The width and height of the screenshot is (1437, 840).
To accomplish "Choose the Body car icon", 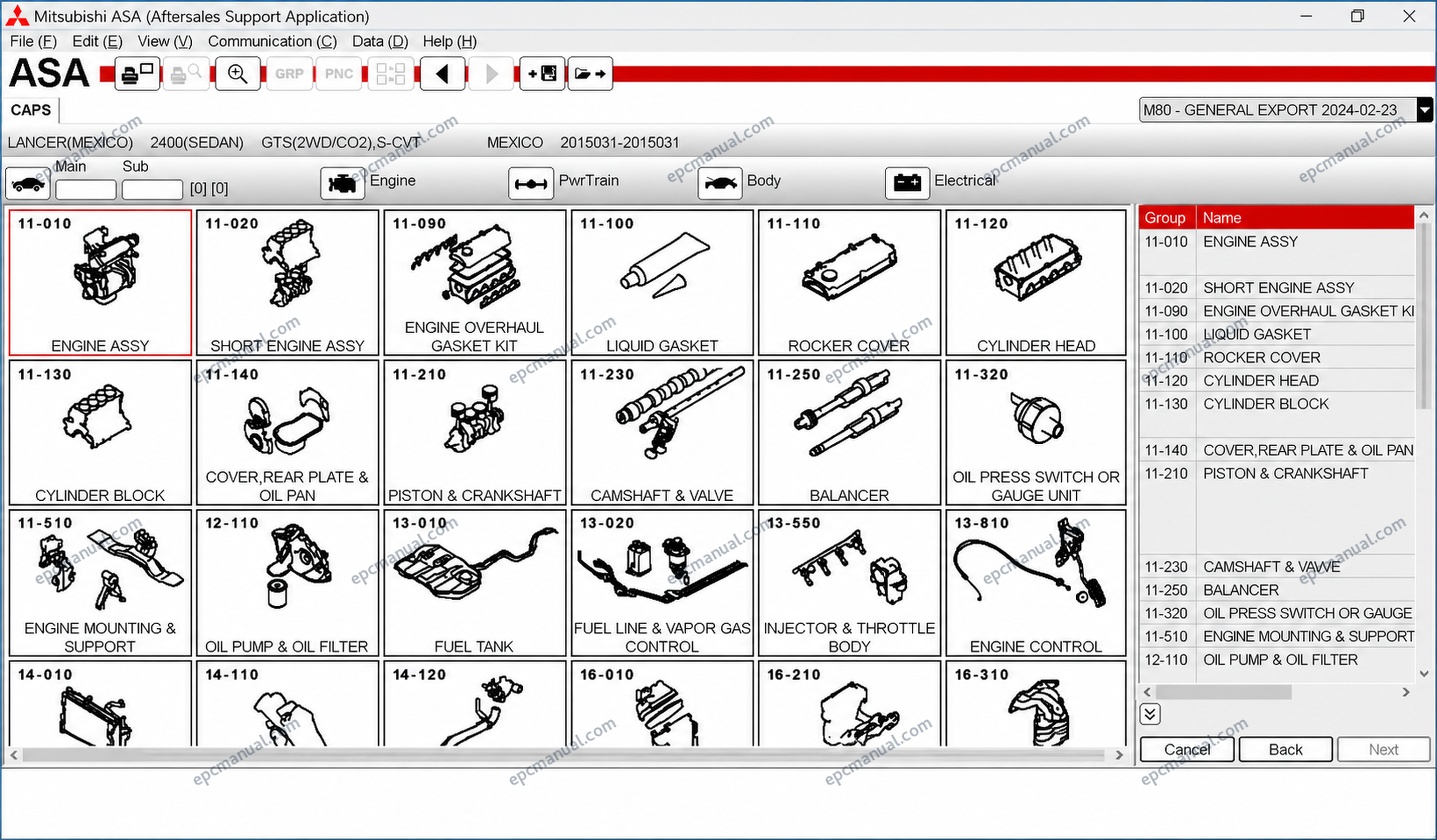I will tap(720, 183).
